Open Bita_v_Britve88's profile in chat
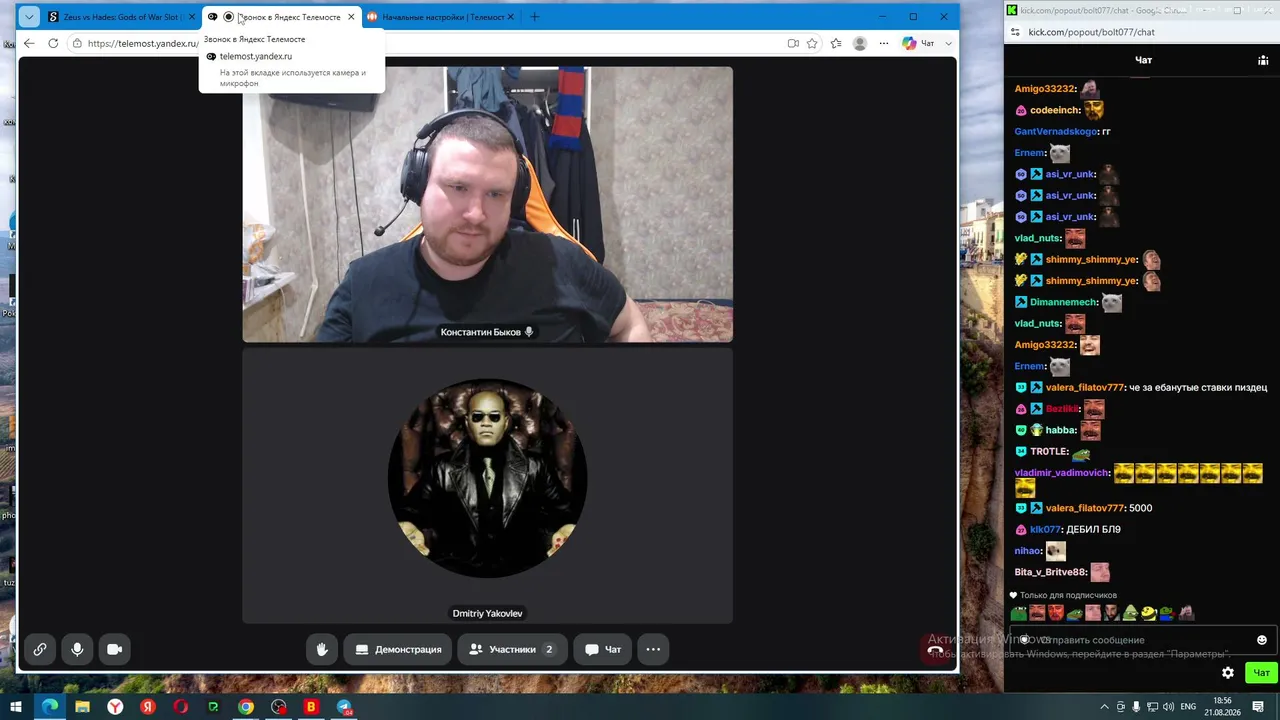 pyautogui.click(x=1050, y=573)
